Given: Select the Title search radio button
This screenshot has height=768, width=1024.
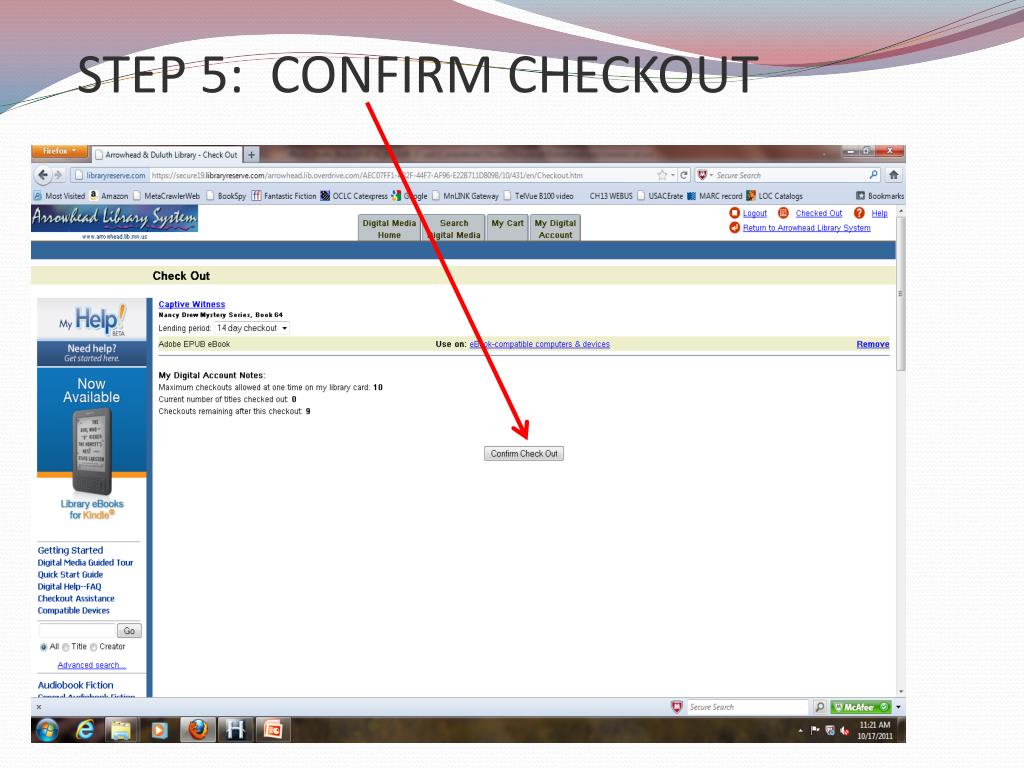Looking at the screenshot, I should 65,647.
